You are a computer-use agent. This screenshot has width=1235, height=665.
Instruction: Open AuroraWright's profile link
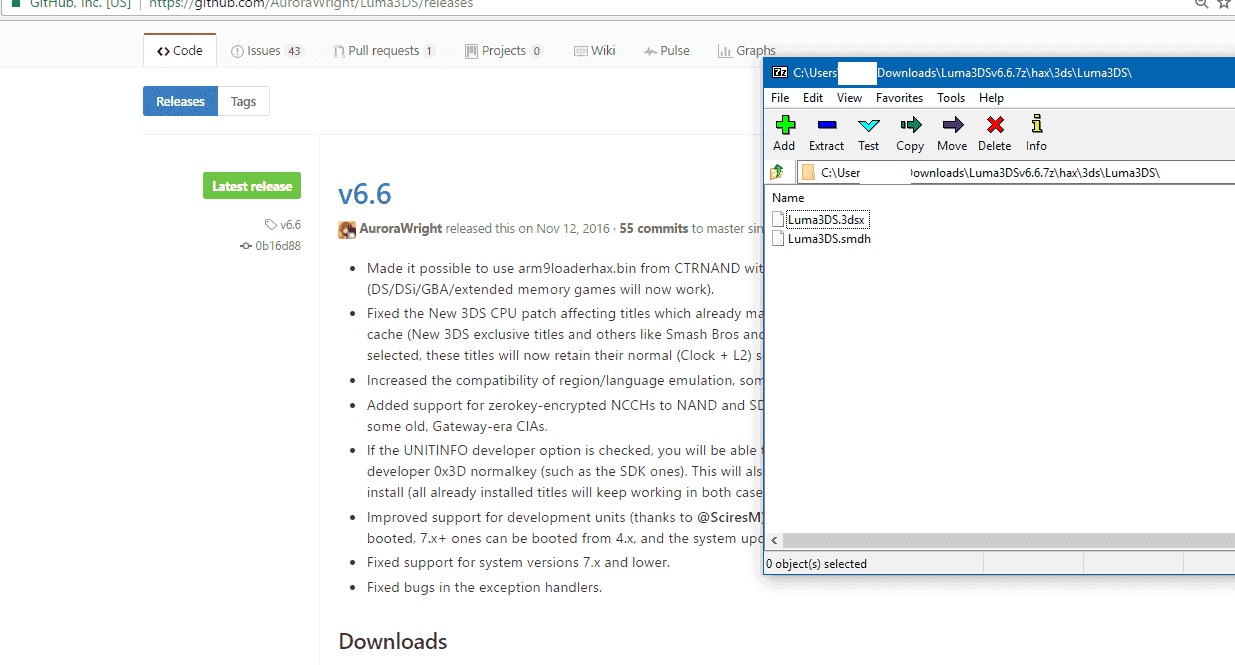click(x=400, y=228)
